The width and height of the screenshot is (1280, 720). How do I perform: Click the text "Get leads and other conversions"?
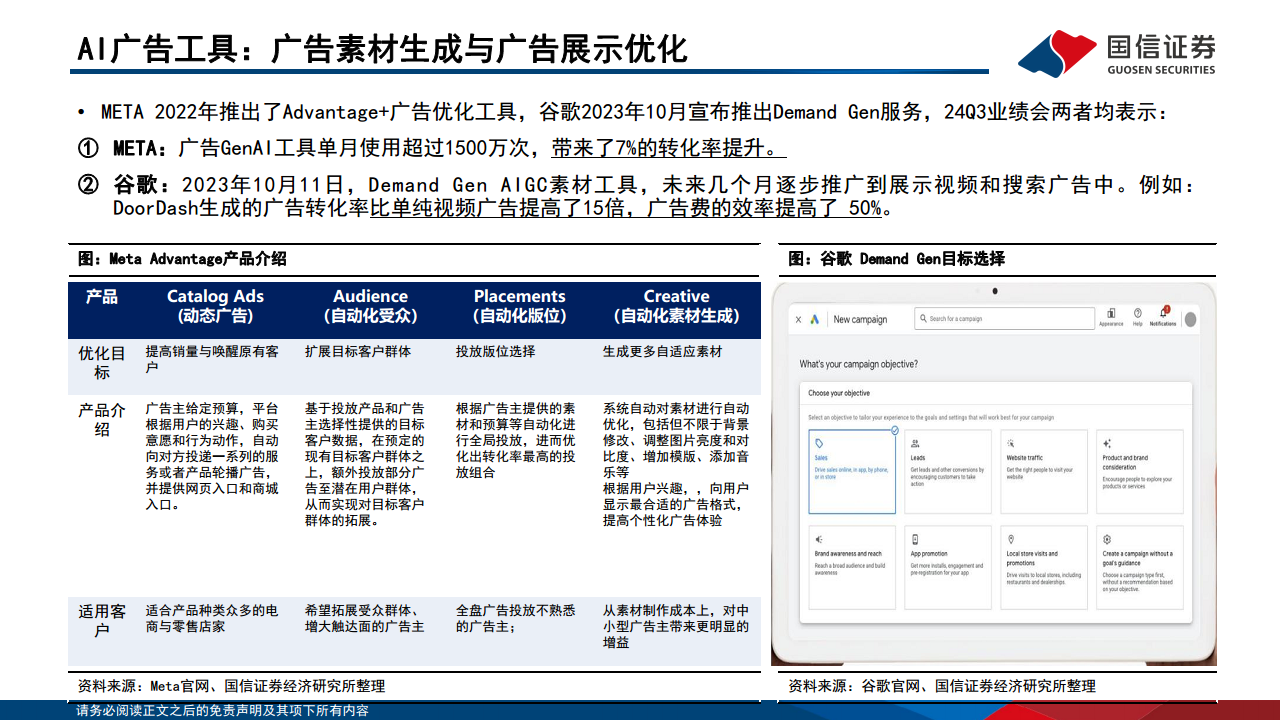coord(946,476)
